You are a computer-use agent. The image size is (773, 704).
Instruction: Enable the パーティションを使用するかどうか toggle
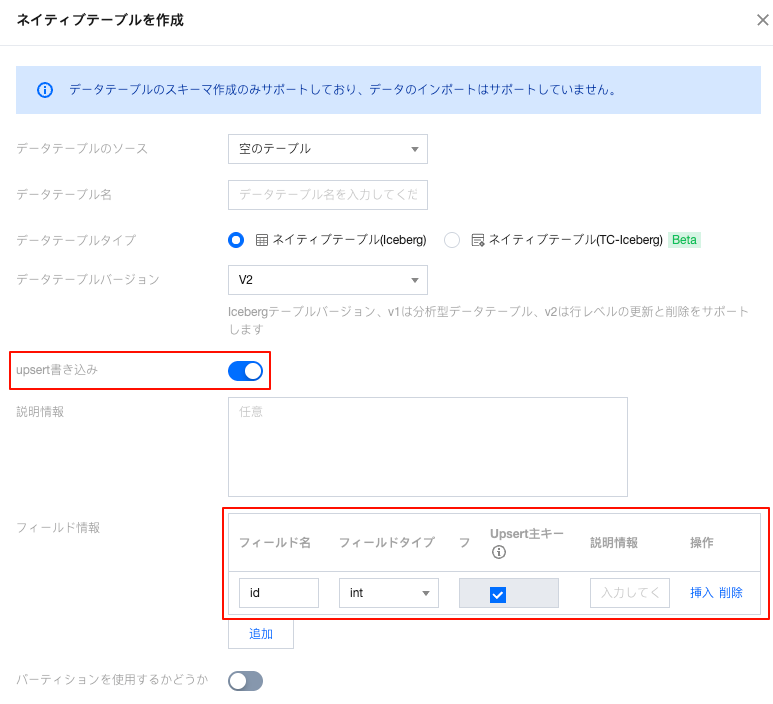point(246,681)
